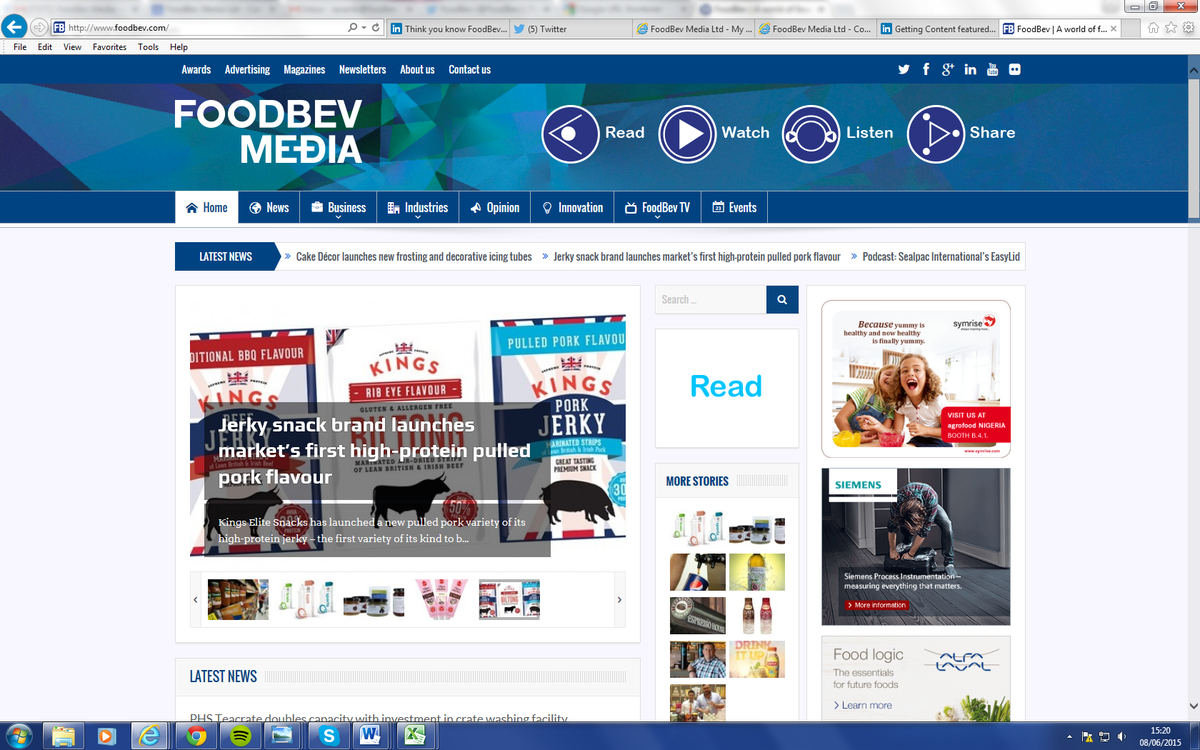The width and height of the screenshot is (1200, 750).
Task: Go forward with browser forward arrow
Action: tap(38, 27)
